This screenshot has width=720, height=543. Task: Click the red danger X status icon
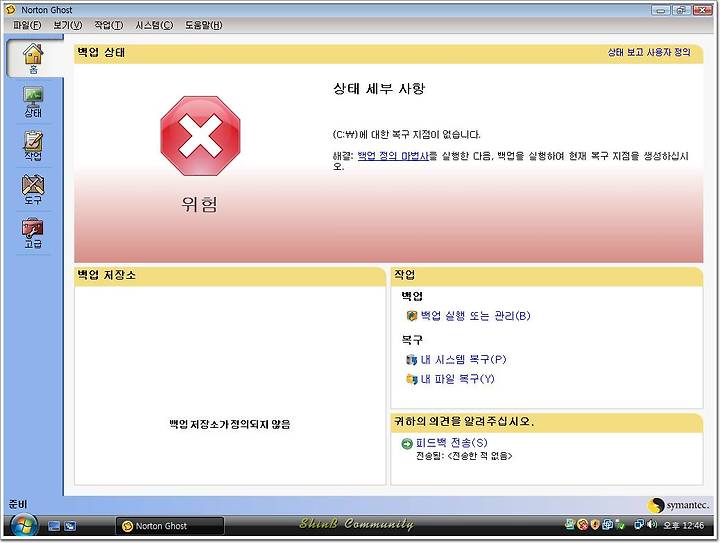click(200, 136)
